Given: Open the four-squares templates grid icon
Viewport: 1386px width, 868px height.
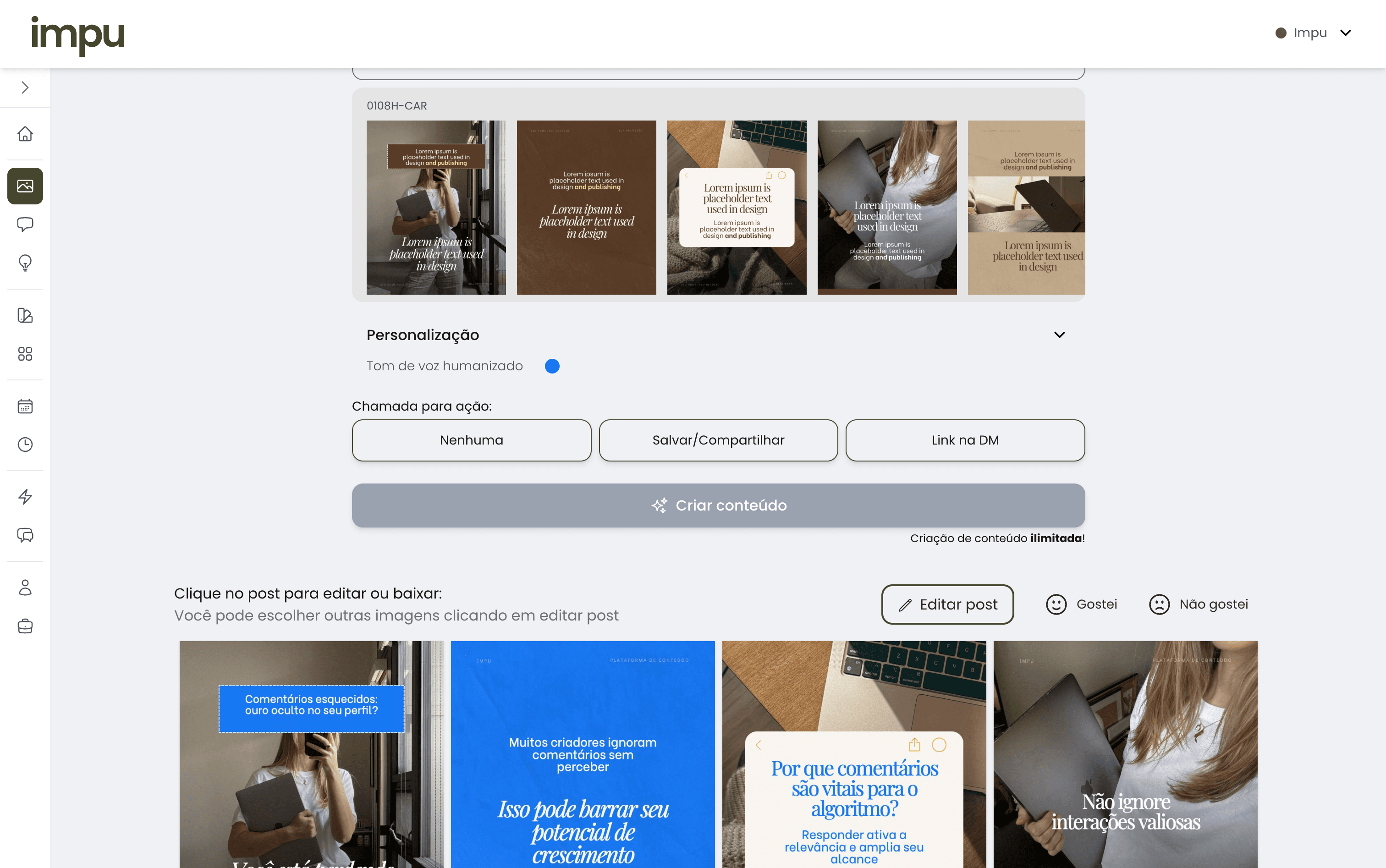Looking at the screenshot, I should (25, 354).
